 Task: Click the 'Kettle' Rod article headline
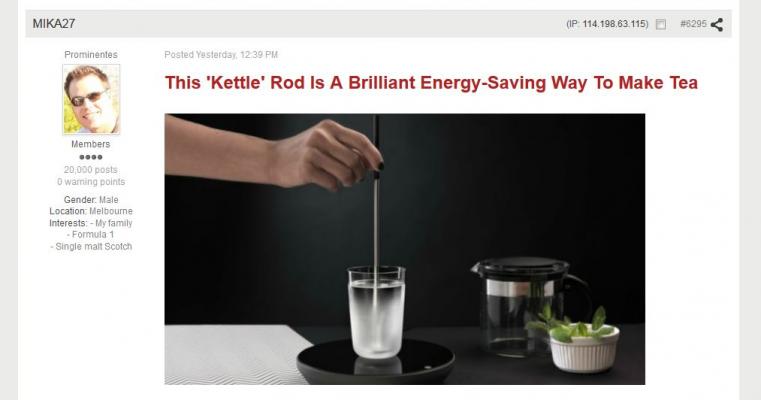[431, 83]
